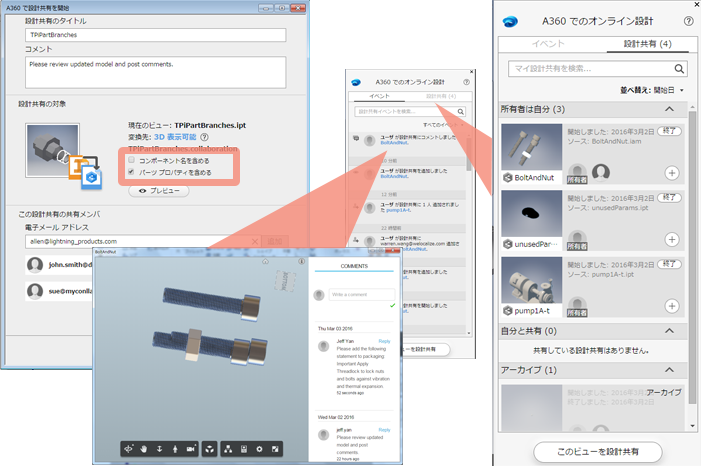This screenshot has width=701, height=467.
Task: Click search magnifier in large design share panel
Action: (x=679, y=69)
